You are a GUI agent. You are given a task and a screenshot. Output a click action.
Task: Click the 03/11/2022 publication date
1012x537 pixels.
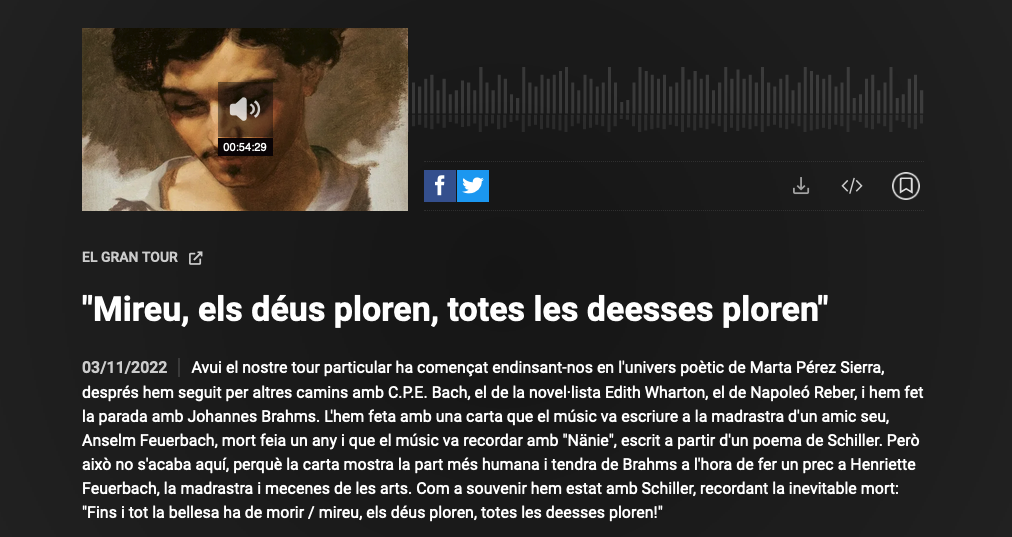pos(124,368)
